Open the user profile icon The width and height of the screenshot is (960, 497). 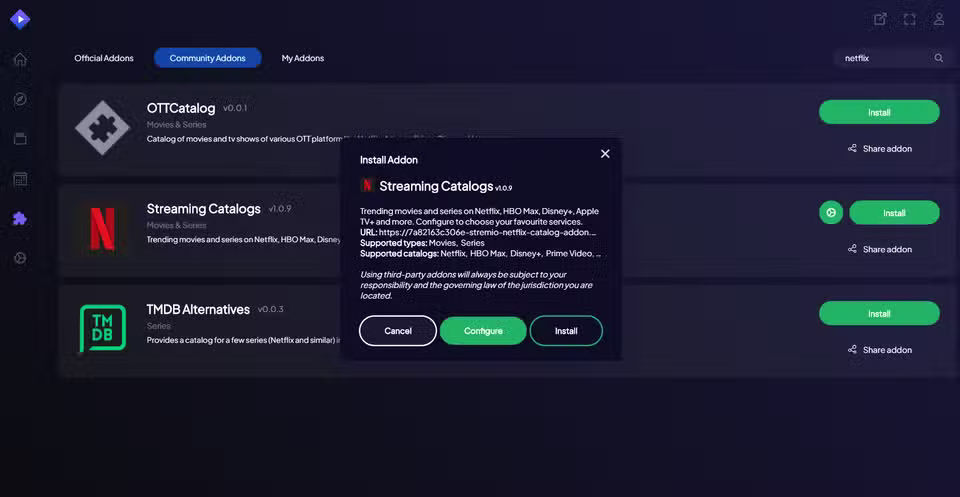click(x=939, y=20)
